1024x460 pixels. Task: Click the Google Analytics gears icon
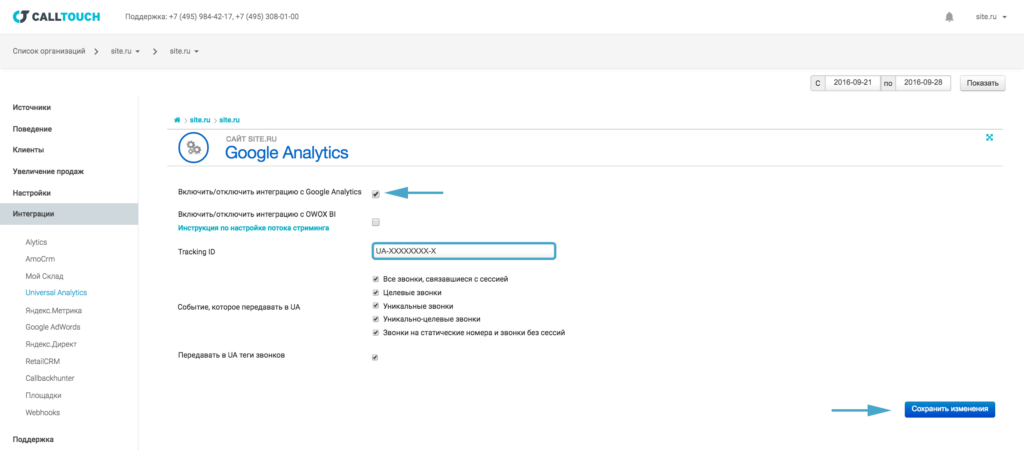(193, 147)
